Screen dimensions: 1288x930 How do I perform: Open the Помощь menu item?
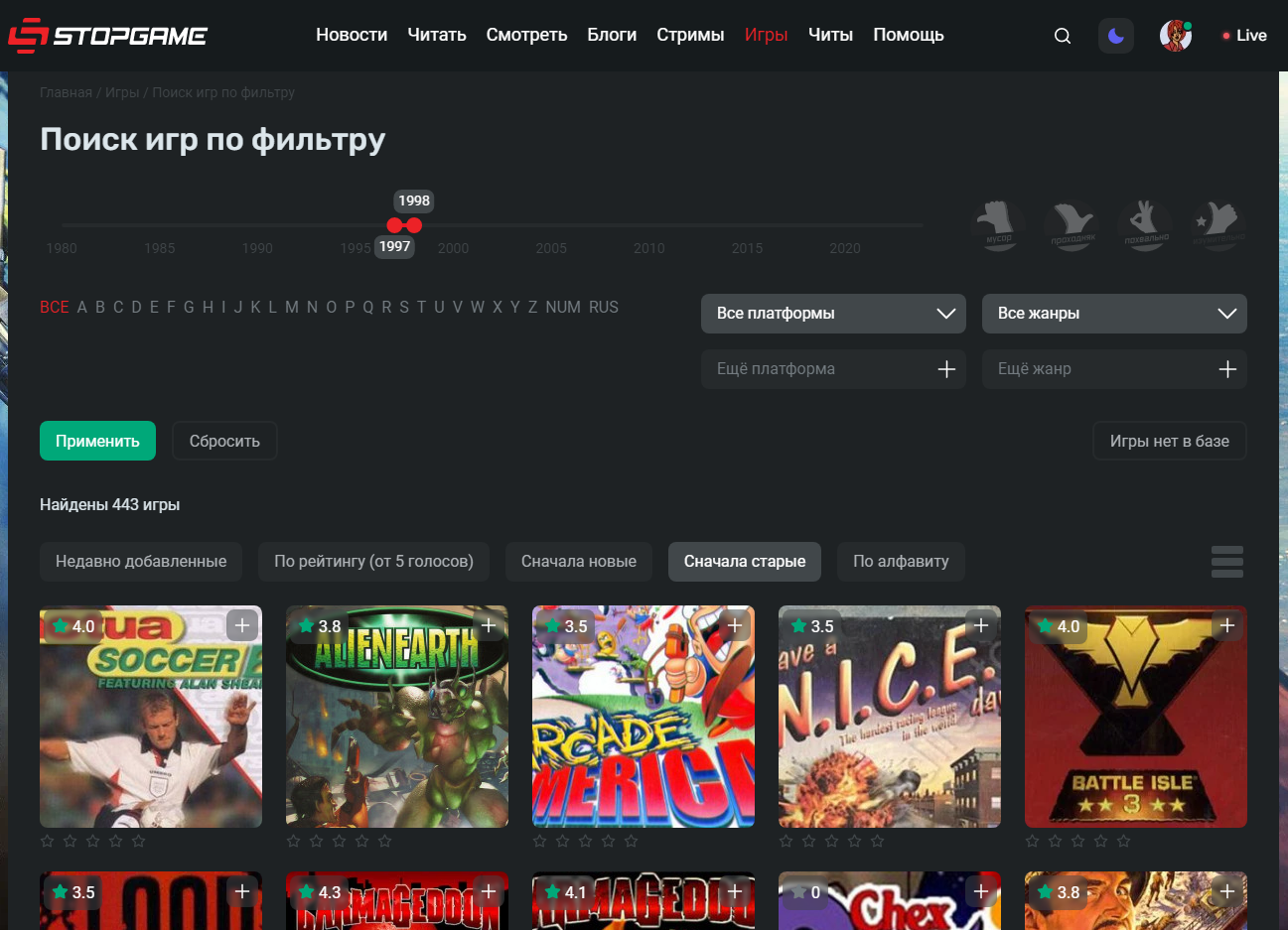pos(909,35)
